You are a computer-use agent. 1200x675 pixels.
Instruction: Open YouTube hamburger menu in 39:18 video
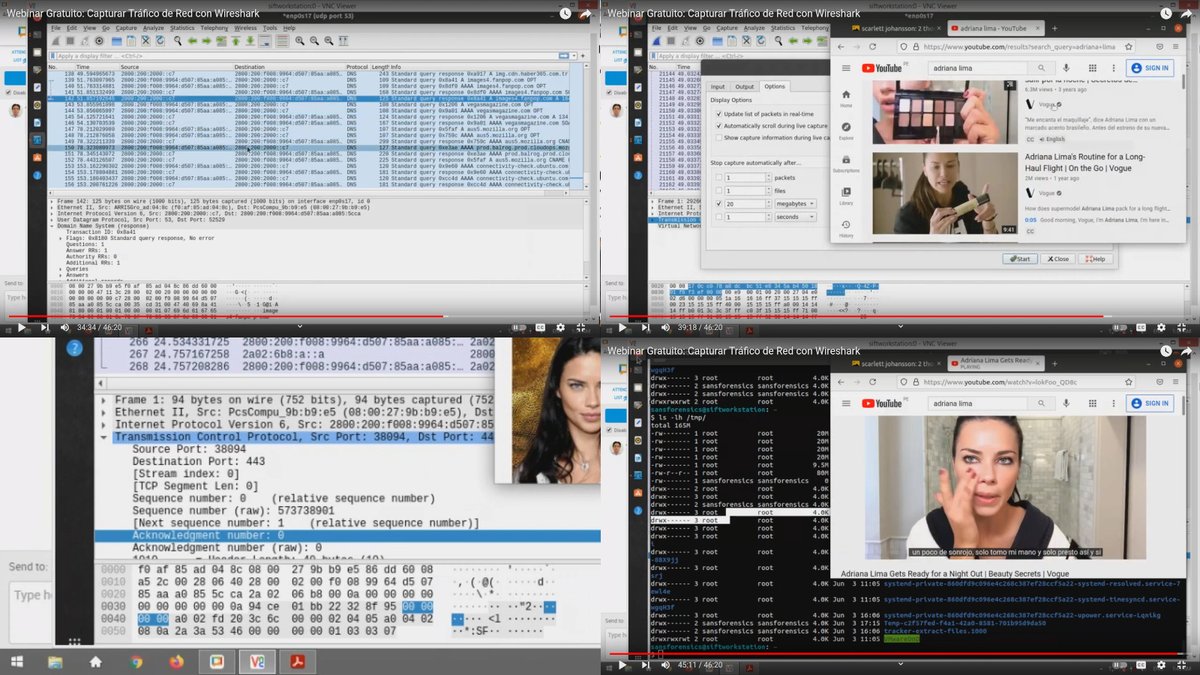pyautogui.click(x=846, y=68)
